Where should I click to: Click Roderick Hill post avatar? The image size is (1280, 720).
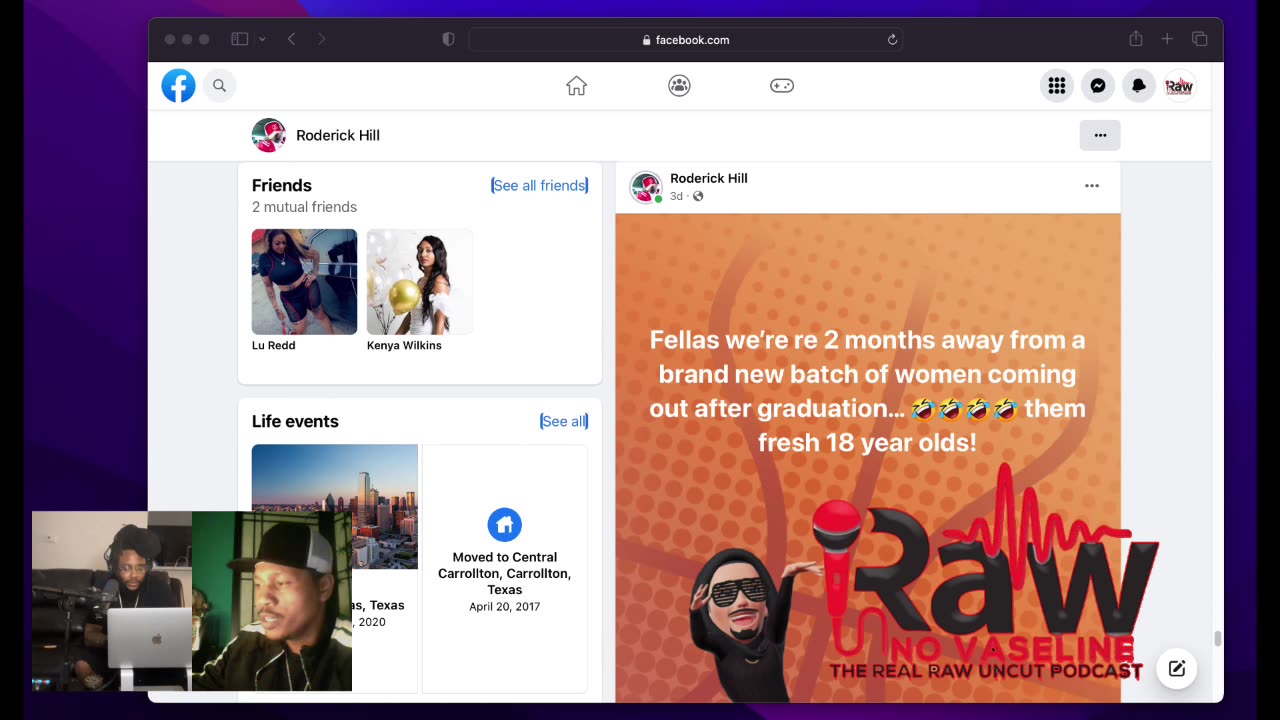point(646,187)
